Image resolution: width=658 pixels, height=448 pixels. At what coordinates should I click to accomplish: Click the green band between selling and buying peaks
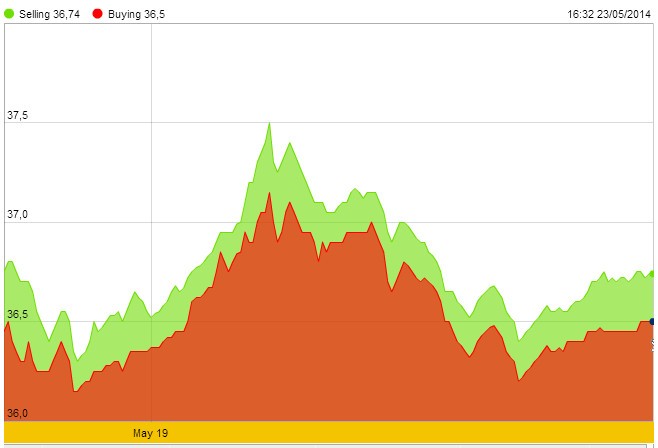click(x=269, y=160)
